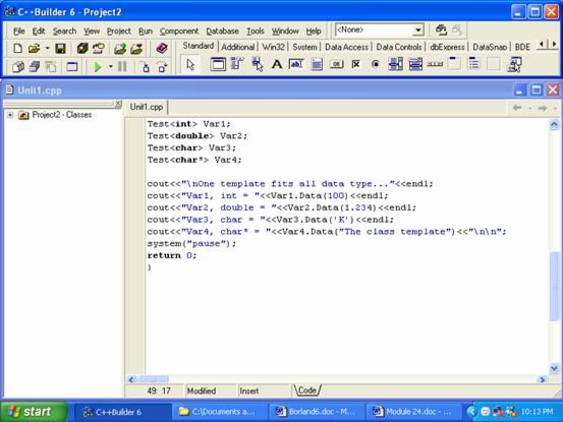This screenshot has width=563, height=422.
Task: Click the Code tab at bottom
Action: click(x=307, y=390)
